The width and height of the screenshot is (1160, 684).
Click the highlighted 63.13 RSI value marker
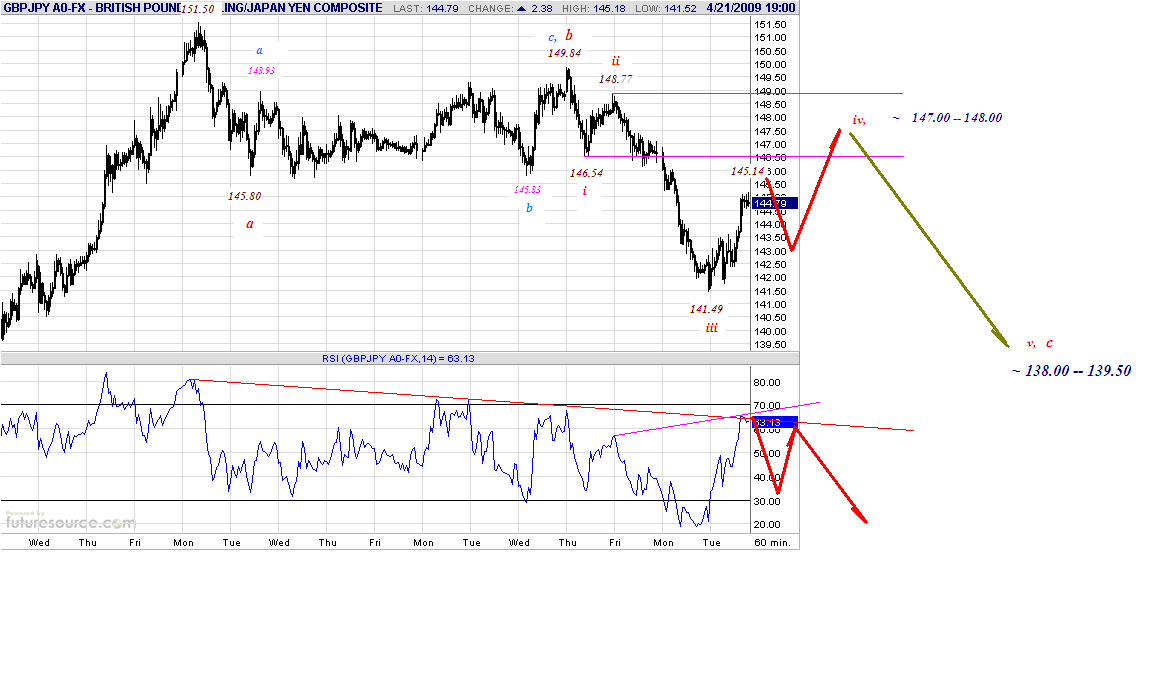[x=775, y=423]
